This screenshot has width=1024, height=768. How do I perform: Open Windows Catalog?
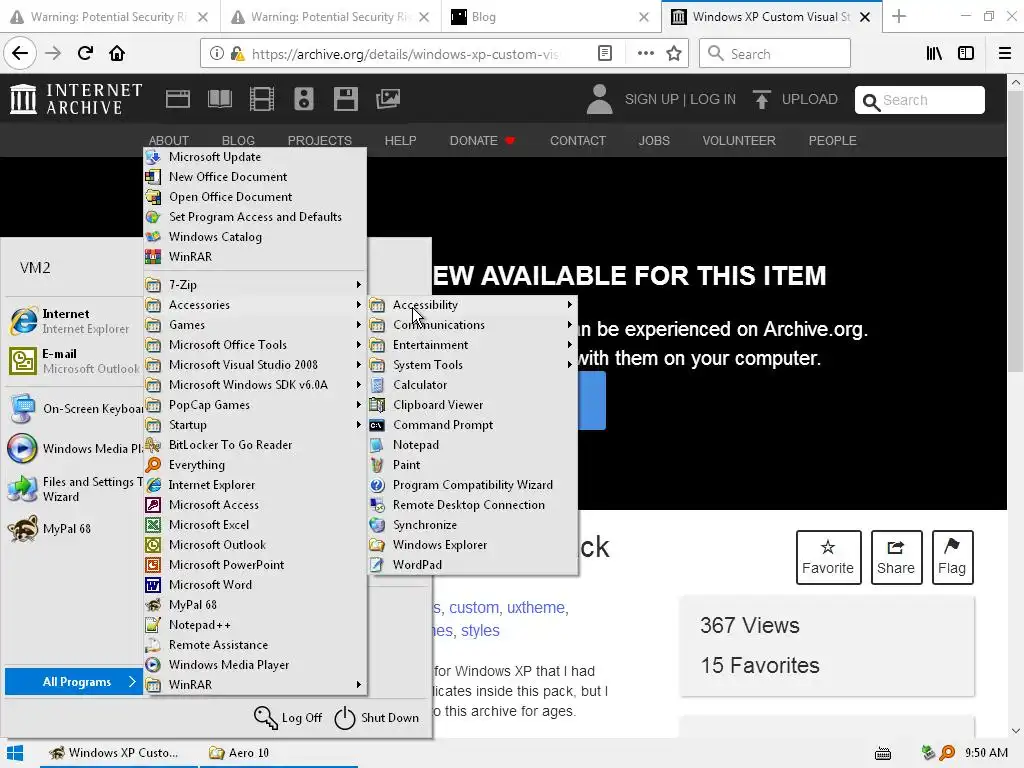255,237
